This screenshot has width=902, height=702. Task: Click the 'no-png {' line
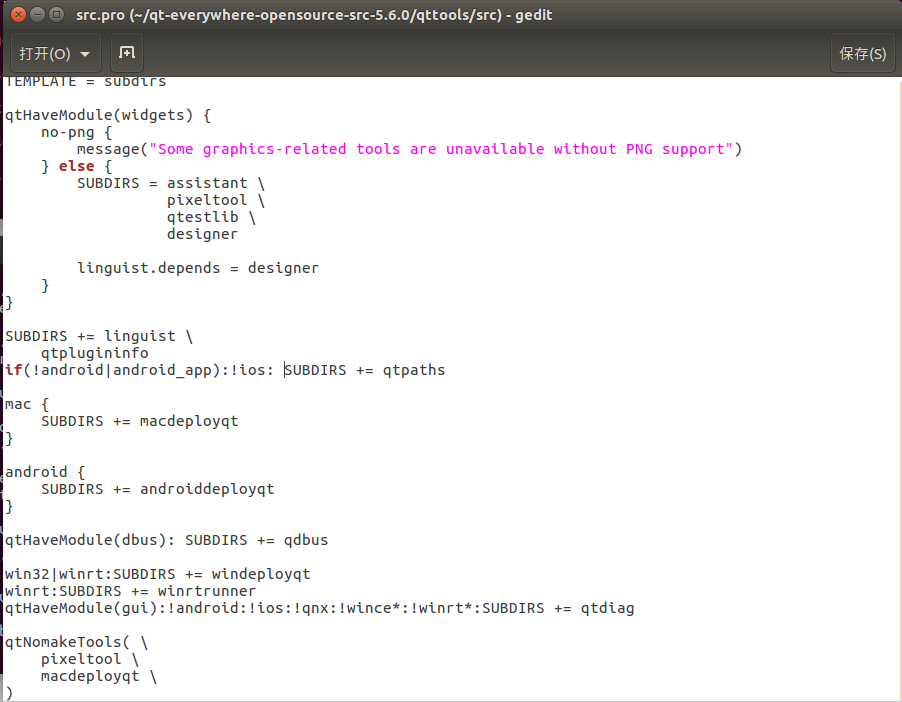(76, 132)
